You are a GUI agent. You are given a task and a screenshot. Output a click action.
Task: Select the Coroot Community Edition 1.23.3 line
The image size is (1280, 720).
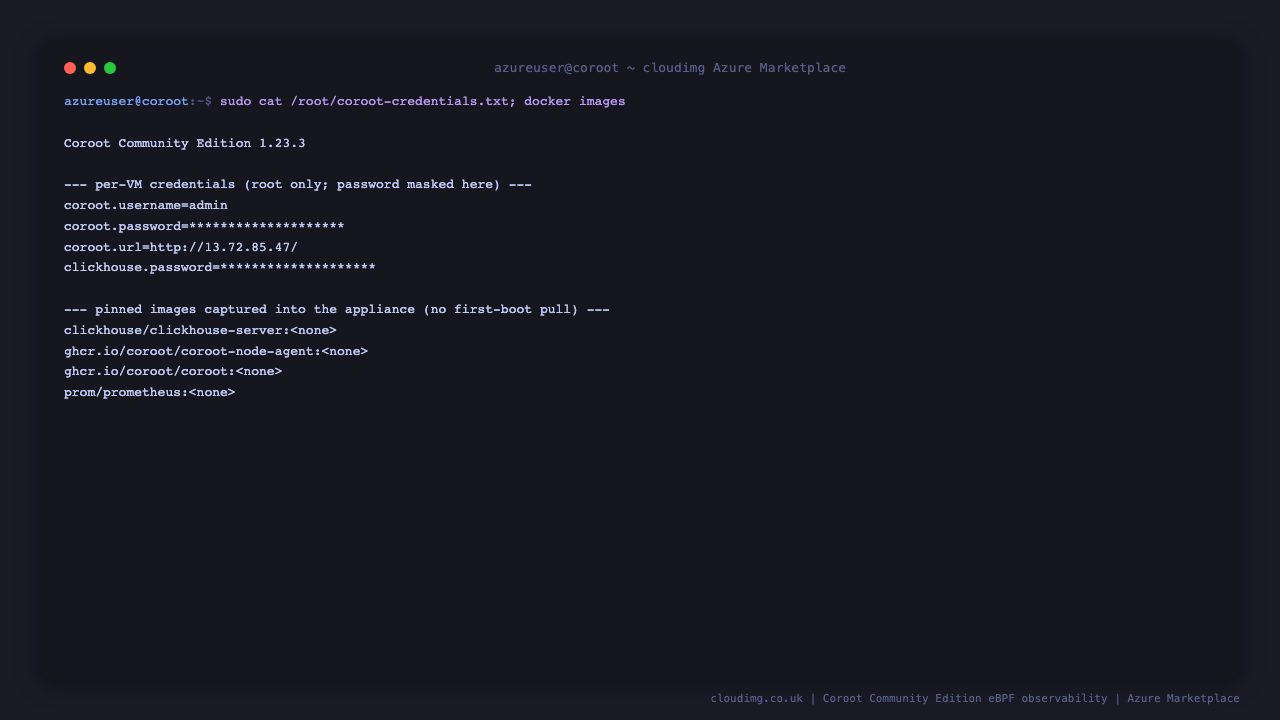[x=185, y=143]
